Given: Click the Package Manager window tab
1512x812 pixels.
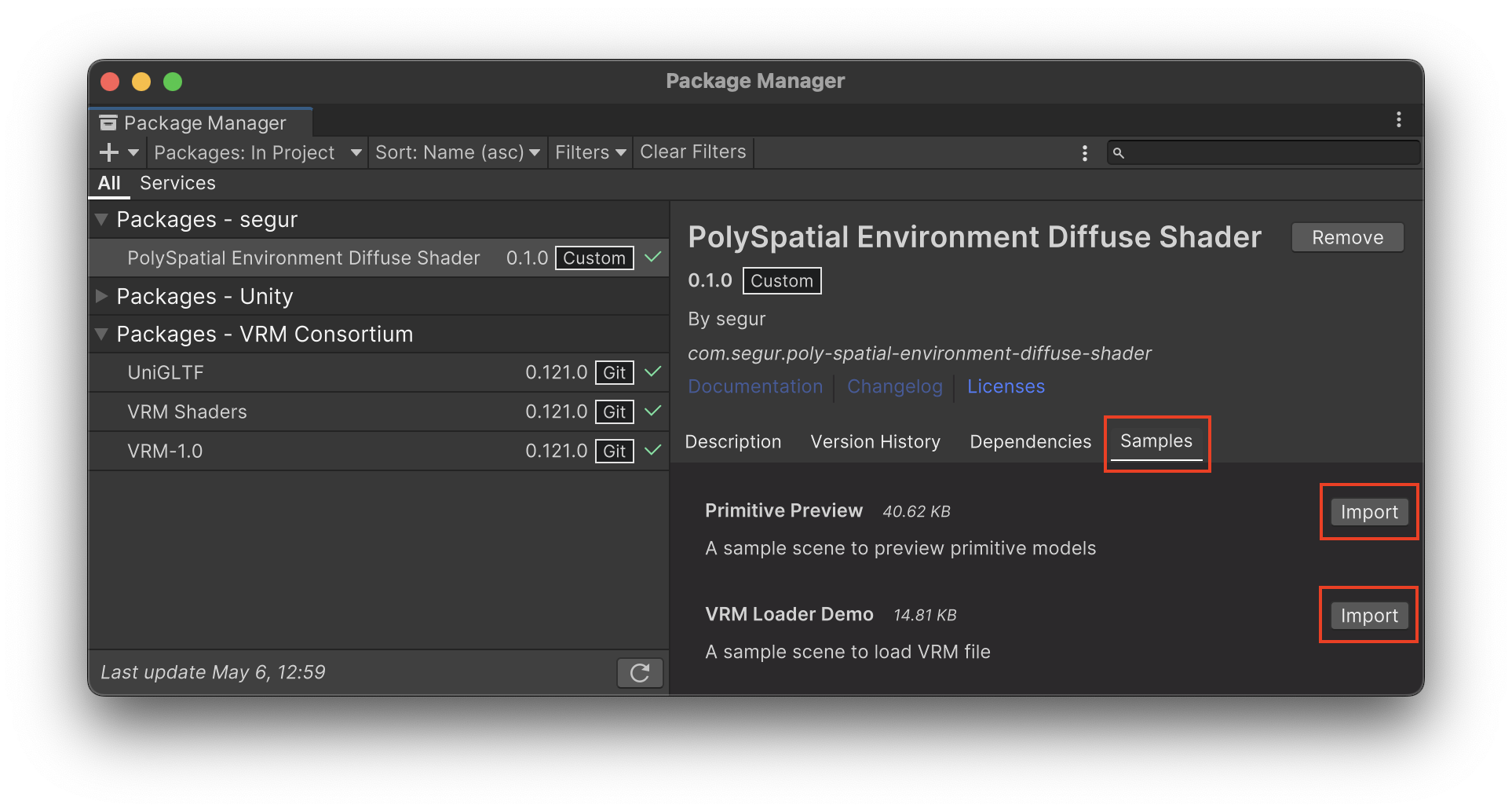Looking at the screenshot, I should (201, 123).
